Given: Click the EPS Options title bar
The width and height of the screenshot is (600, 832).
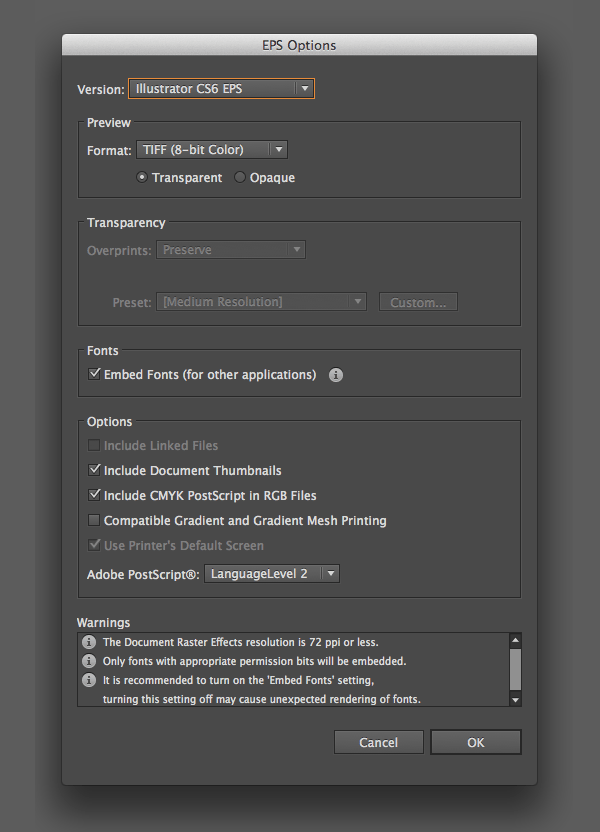Looking at the screenshot, I should tap(299, 45).
